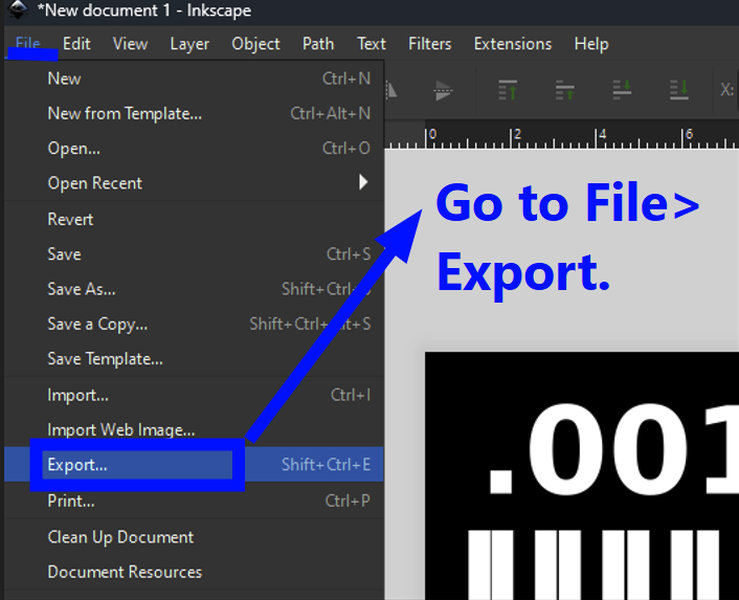Open the Layer menu
The height and width of the screenshot is (600, 739).
click(189, 44)
